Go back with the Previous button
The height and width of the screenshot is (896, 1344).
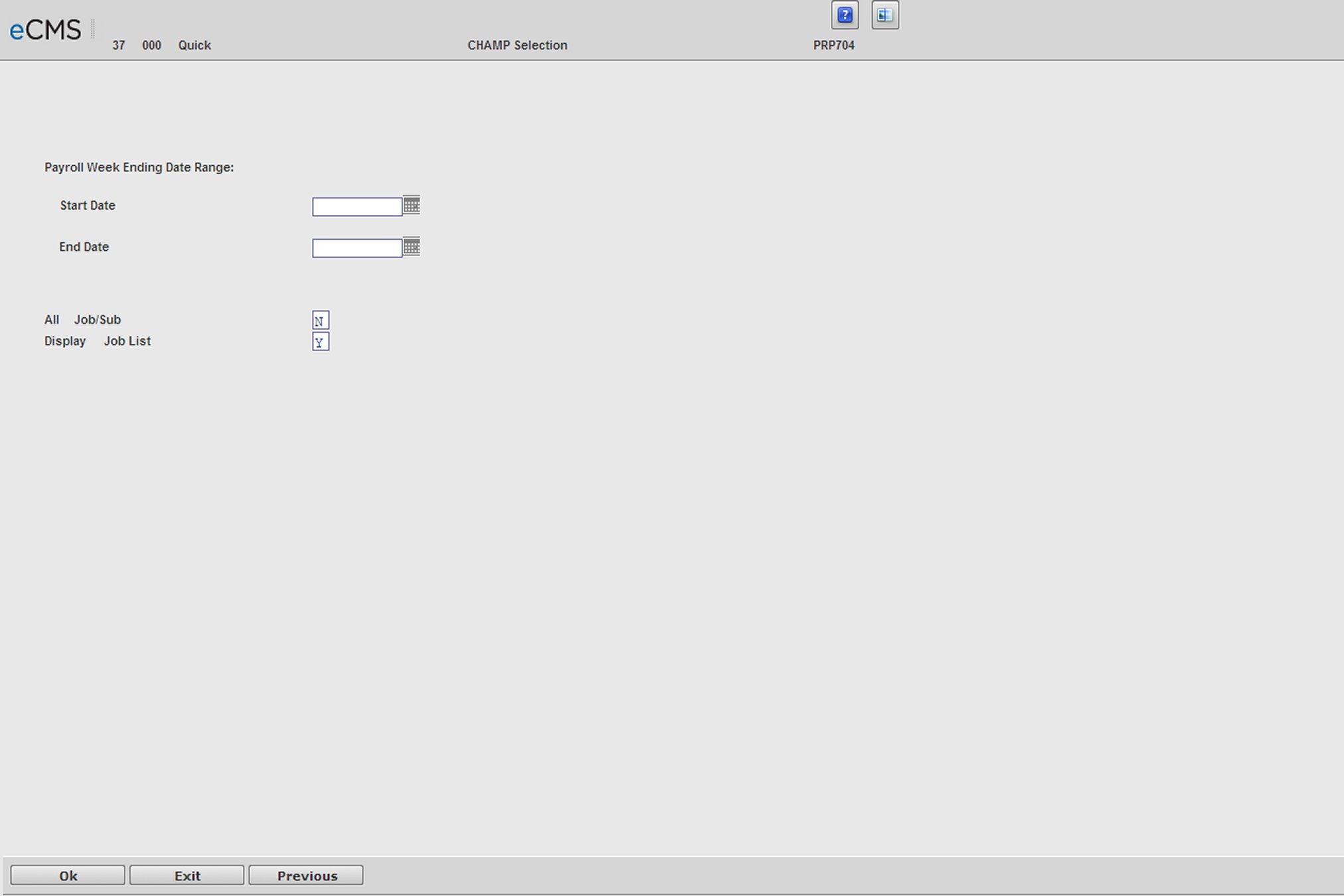306,875
